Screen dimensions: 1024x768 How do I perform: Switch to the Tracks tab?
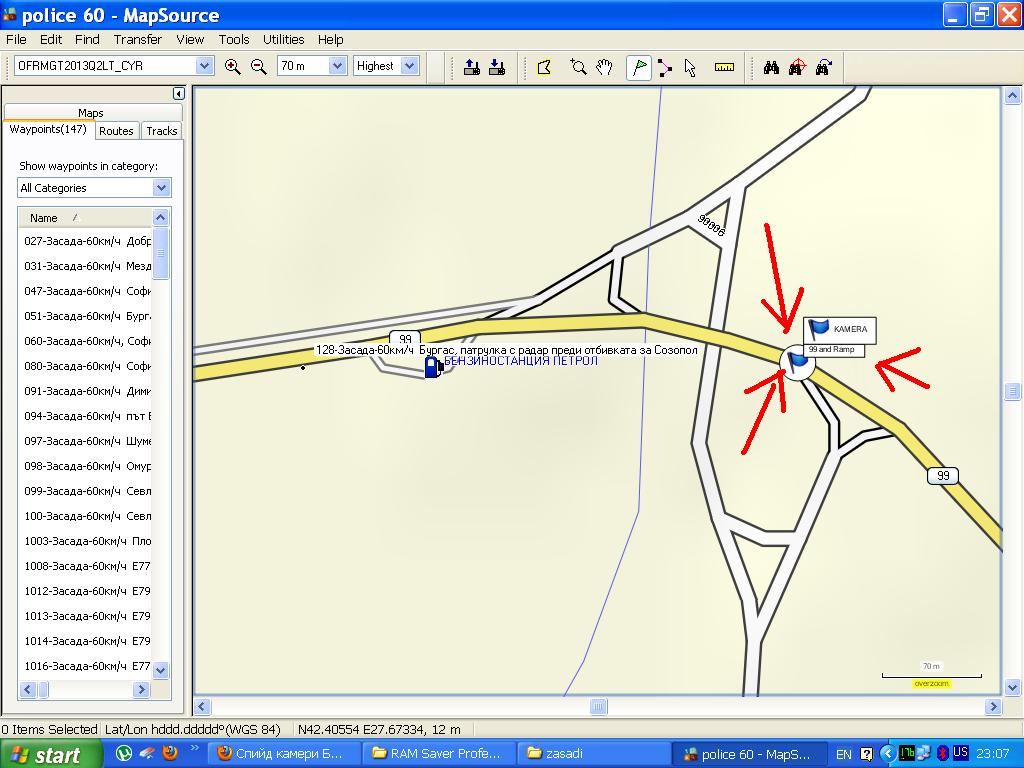click(161, 131)
